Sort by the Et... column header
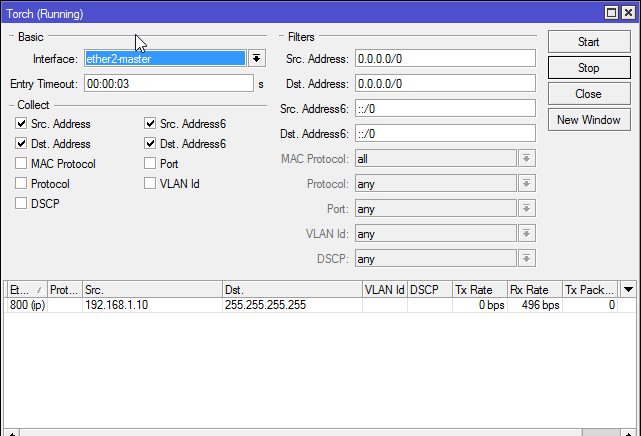This screenshot has width=641, height=436. (27, 290)
